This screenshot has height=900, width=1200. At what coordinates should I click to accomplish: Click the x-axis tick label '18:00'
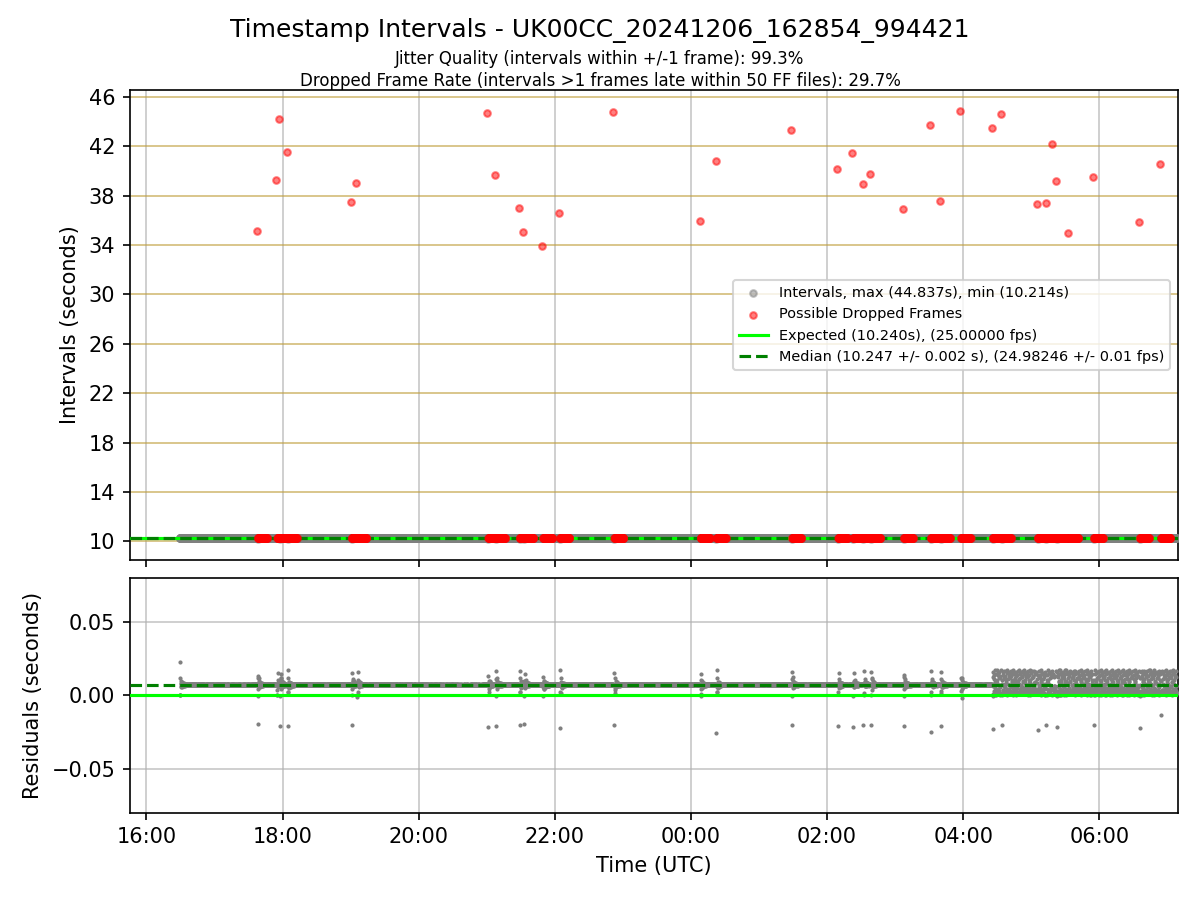tap(282, 834)
